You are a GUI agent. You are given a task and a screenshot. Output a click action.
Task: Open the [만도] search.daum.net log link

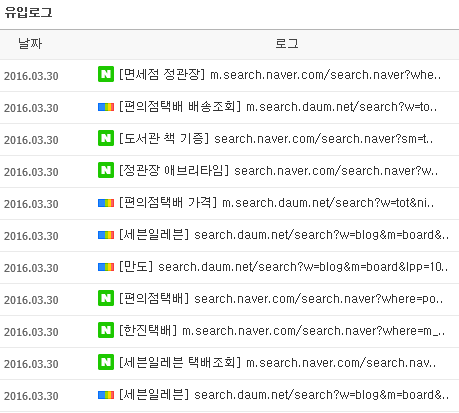coord(284,267)
